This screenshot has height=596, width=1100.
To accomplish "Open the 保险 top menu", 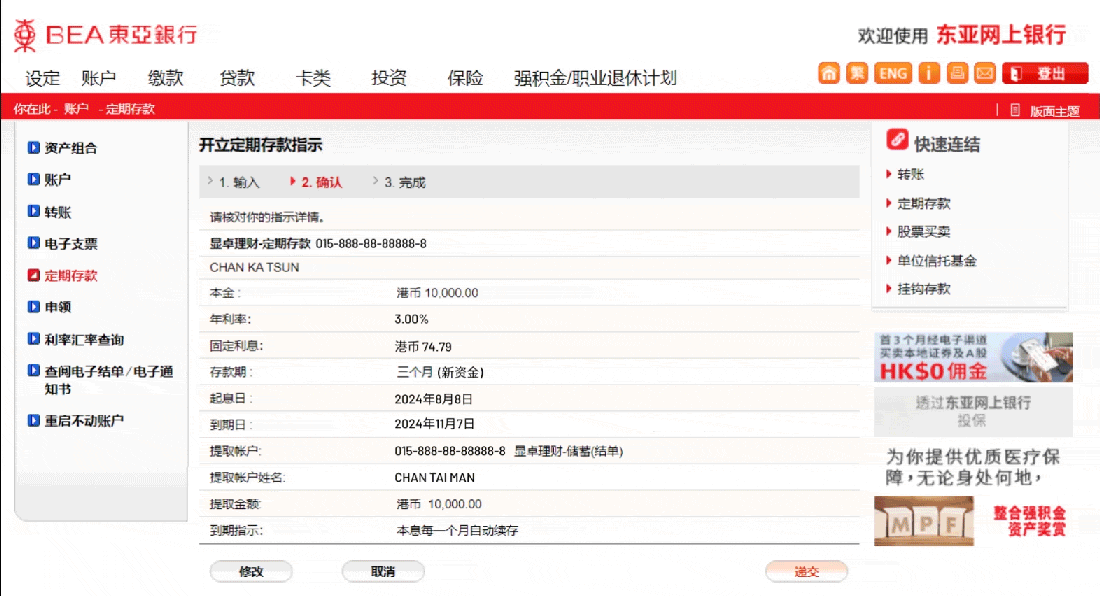I will (x=465, y=78).
